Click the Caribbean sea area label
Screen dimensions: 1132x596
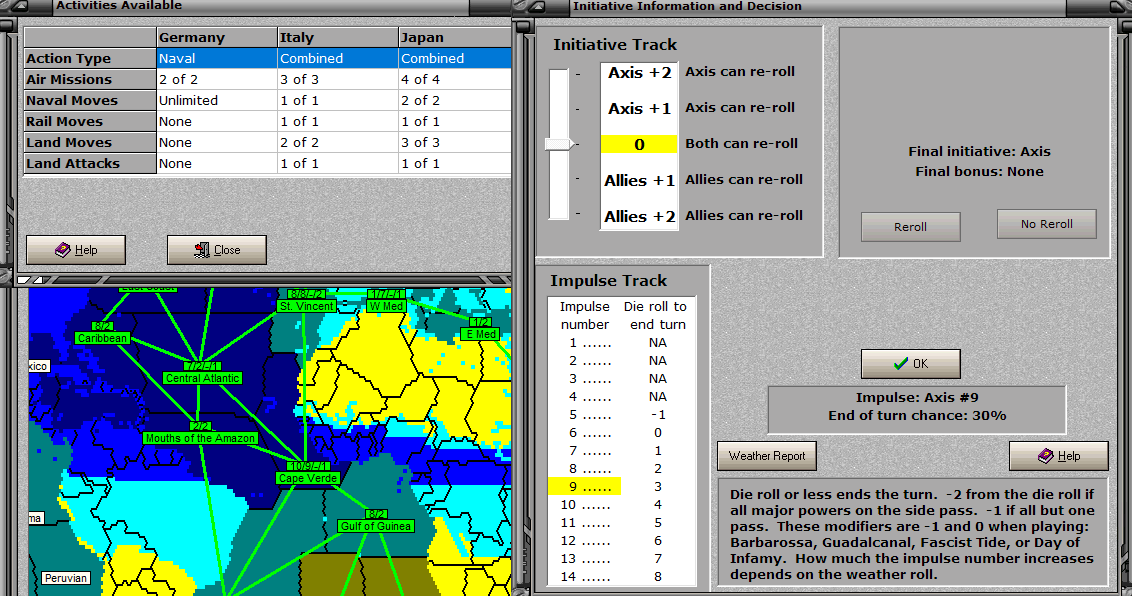point(103,338)
